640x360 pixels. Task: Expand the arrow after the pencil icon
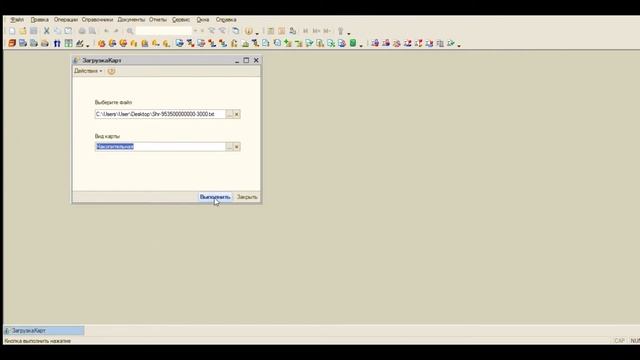(88, 45)
